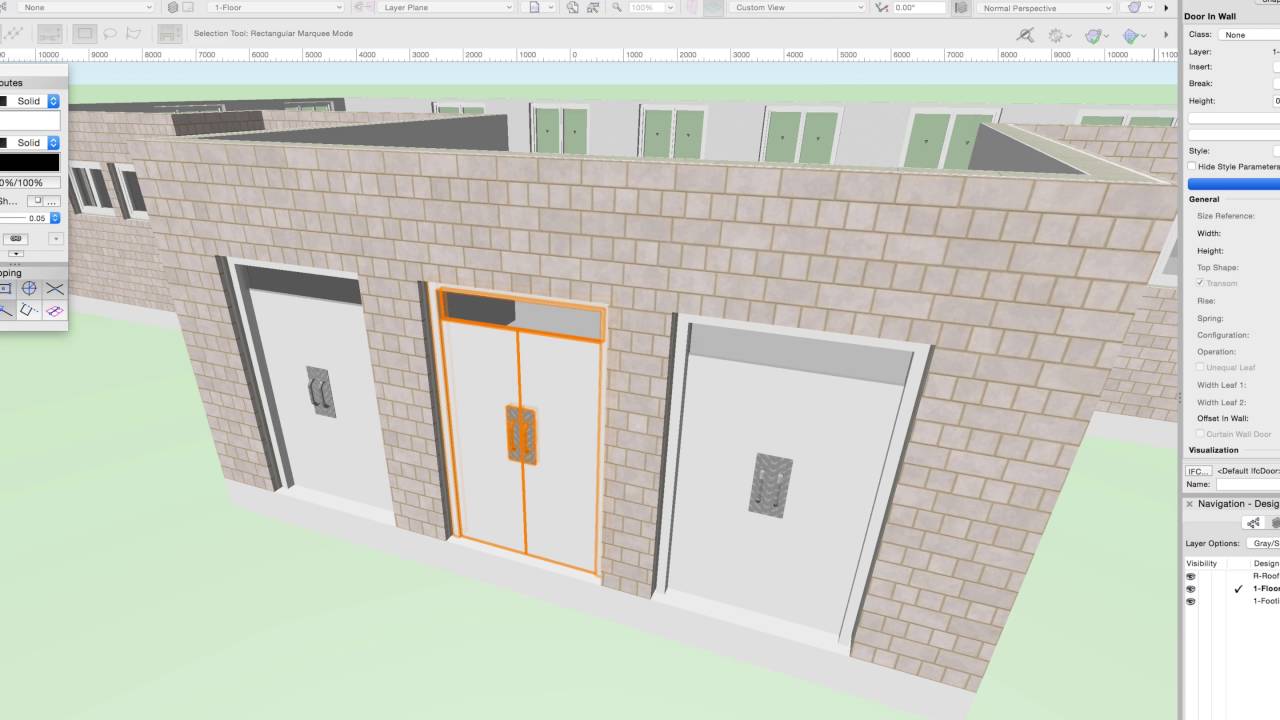Click the rotation angle icon beside 0.00°
The image size is (1280, 720).
(881, 7)
